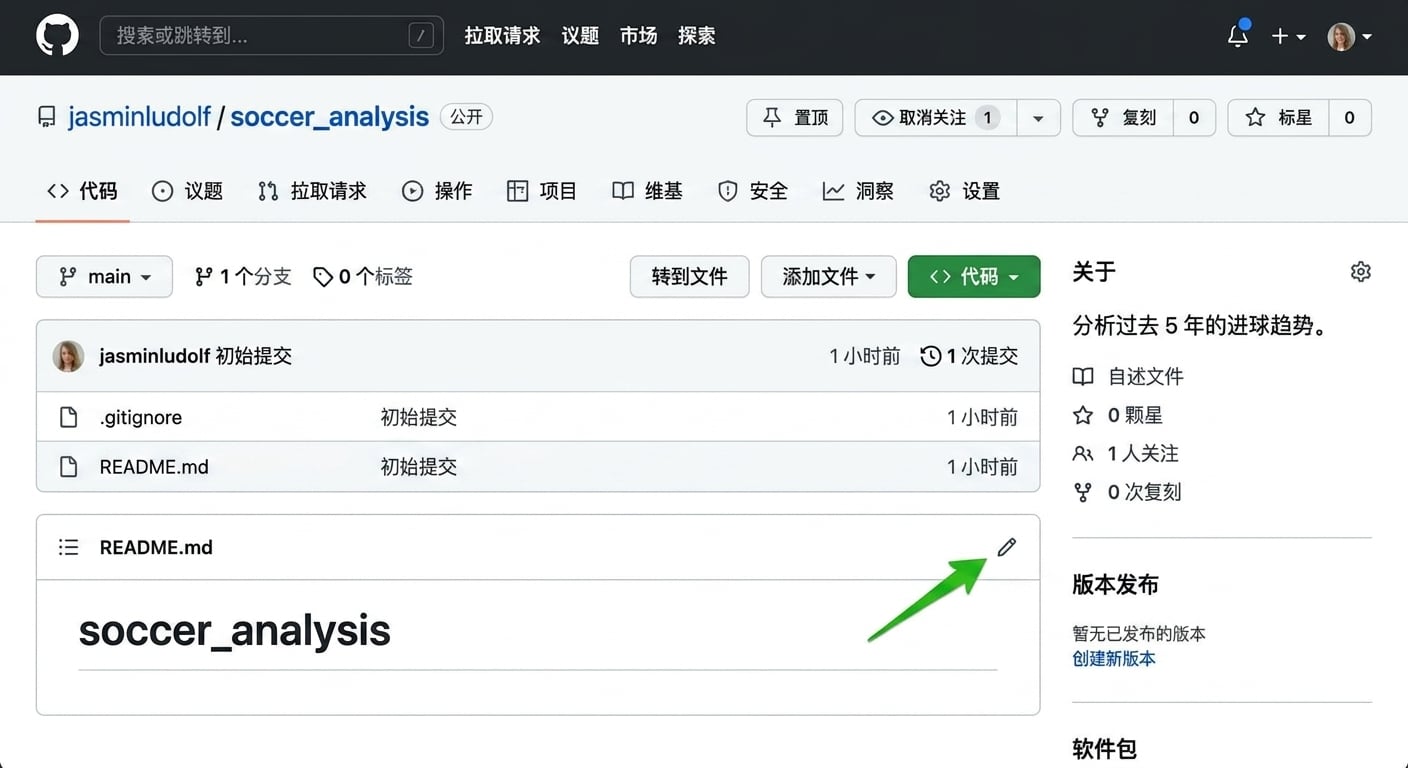View 0 颗星 stargazers link
1408x768 pixels.
tap(1118, 415)
